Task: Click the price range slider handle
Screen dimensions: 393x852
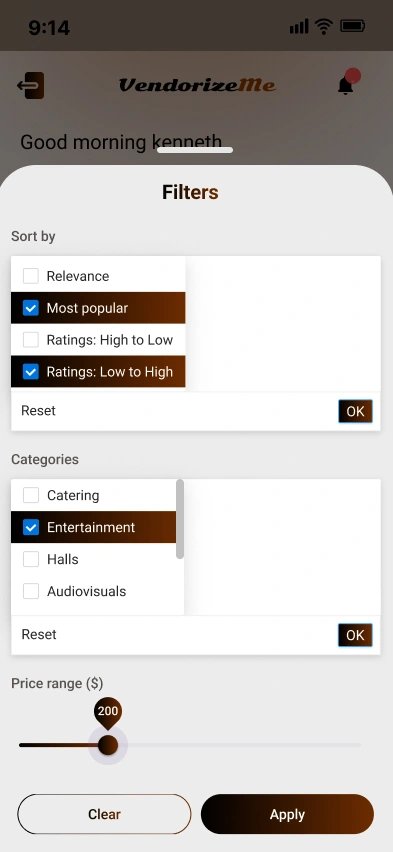Action: pyautogui.click(x=108, y=745)
